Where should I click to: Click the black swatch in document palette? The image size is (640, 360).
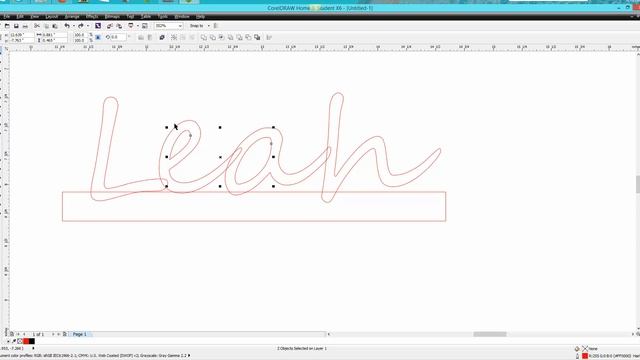31,341
